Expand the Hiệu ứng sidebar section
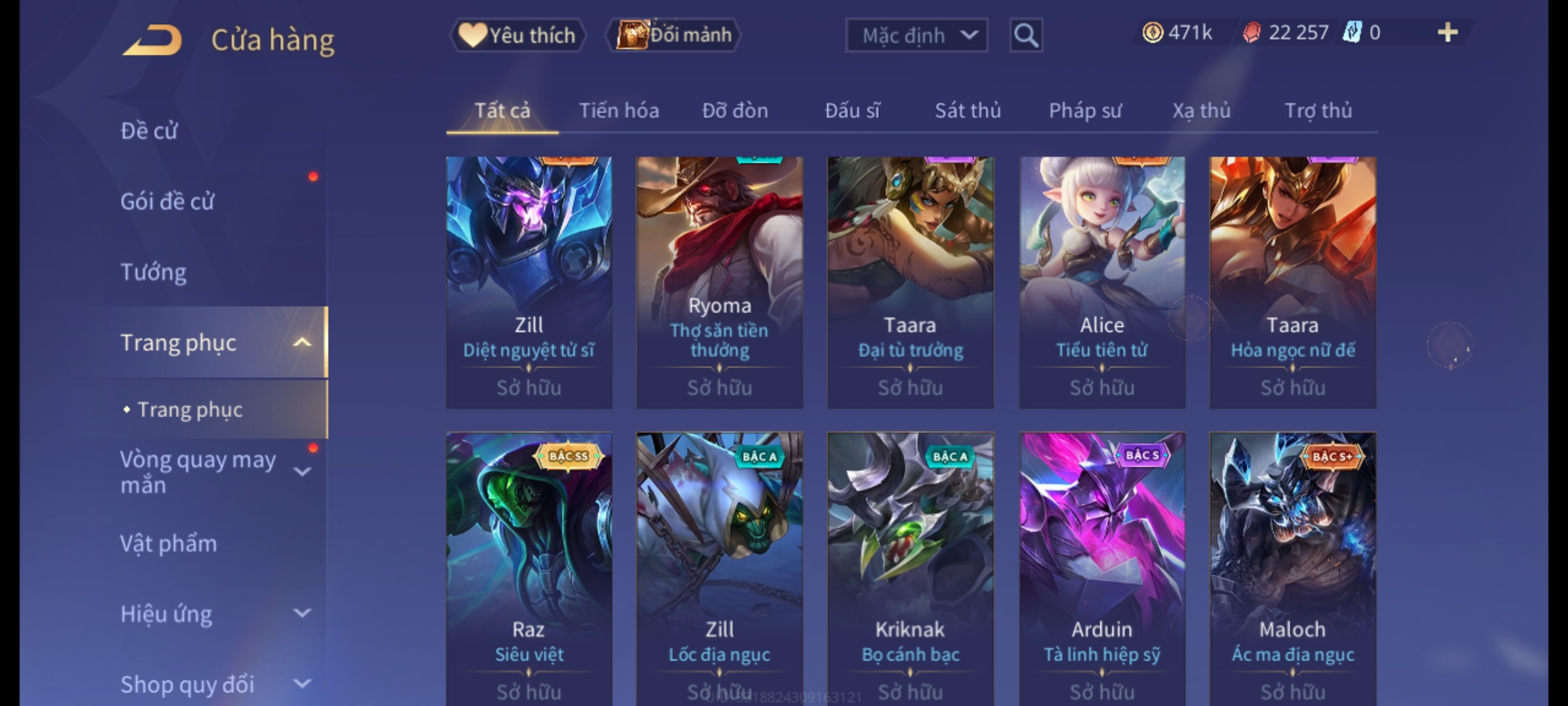The image size is (1568, 706). coord(302,613)
